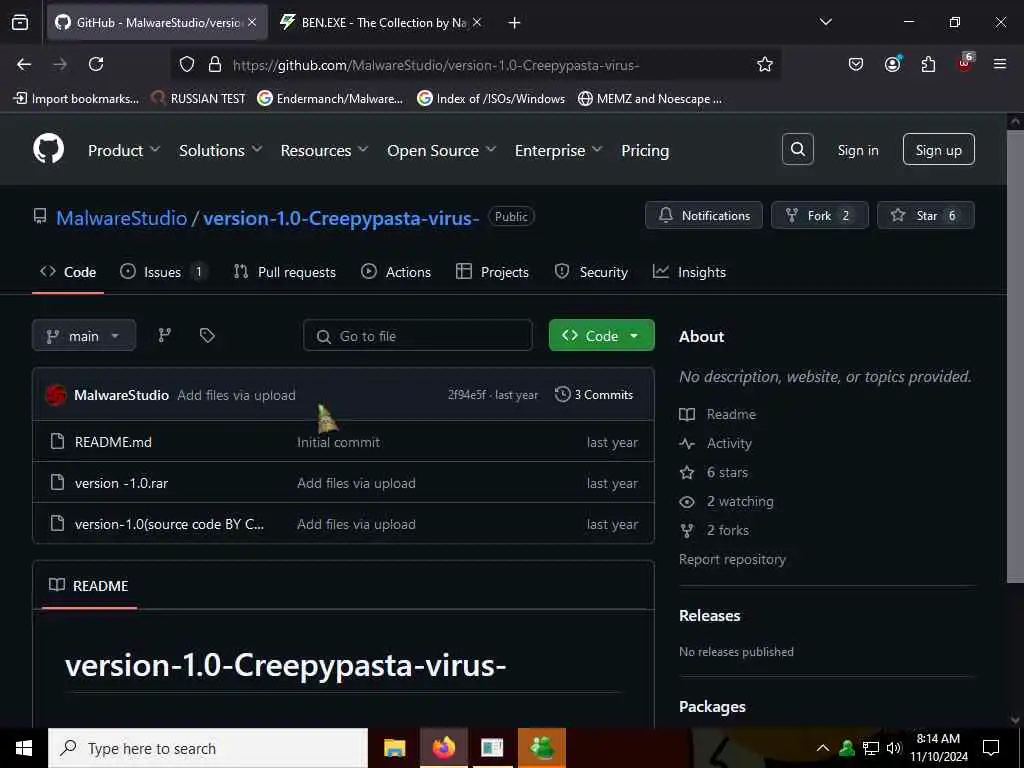
Task: Click the README.md file icon
Action: click(57, 441)
